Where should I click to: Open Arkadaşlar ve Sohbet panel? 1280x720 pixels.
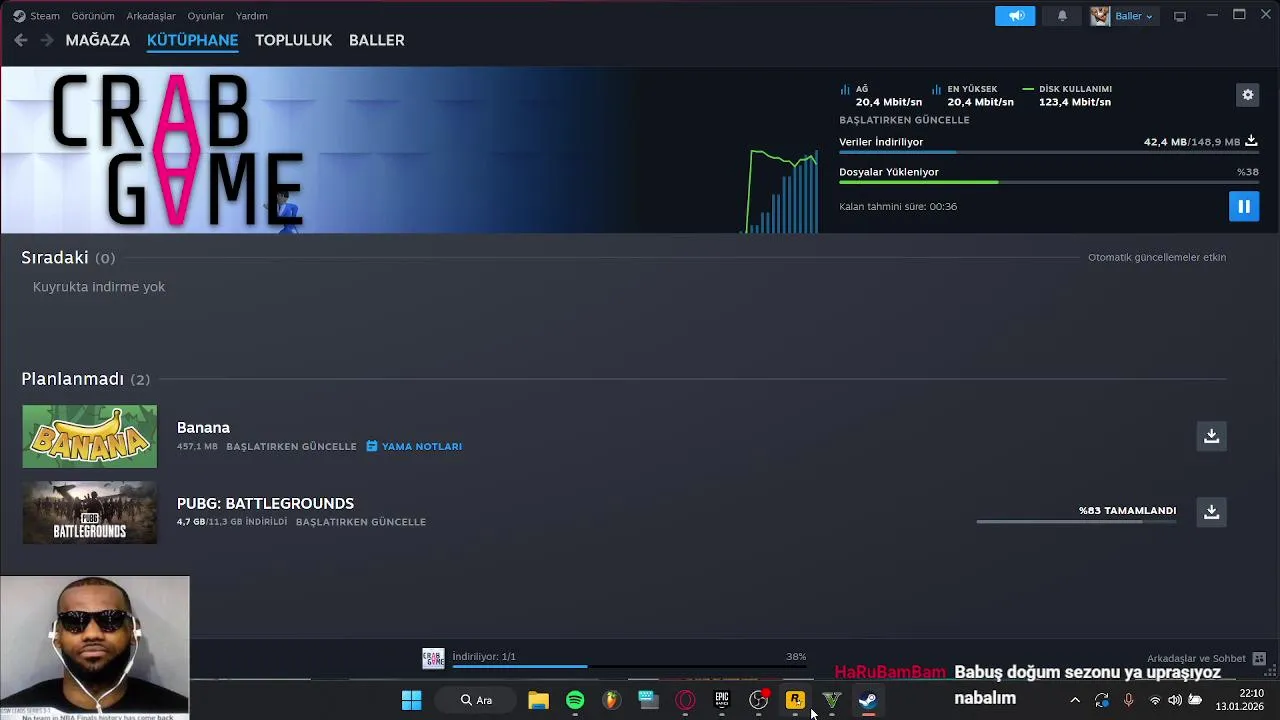1196,659
